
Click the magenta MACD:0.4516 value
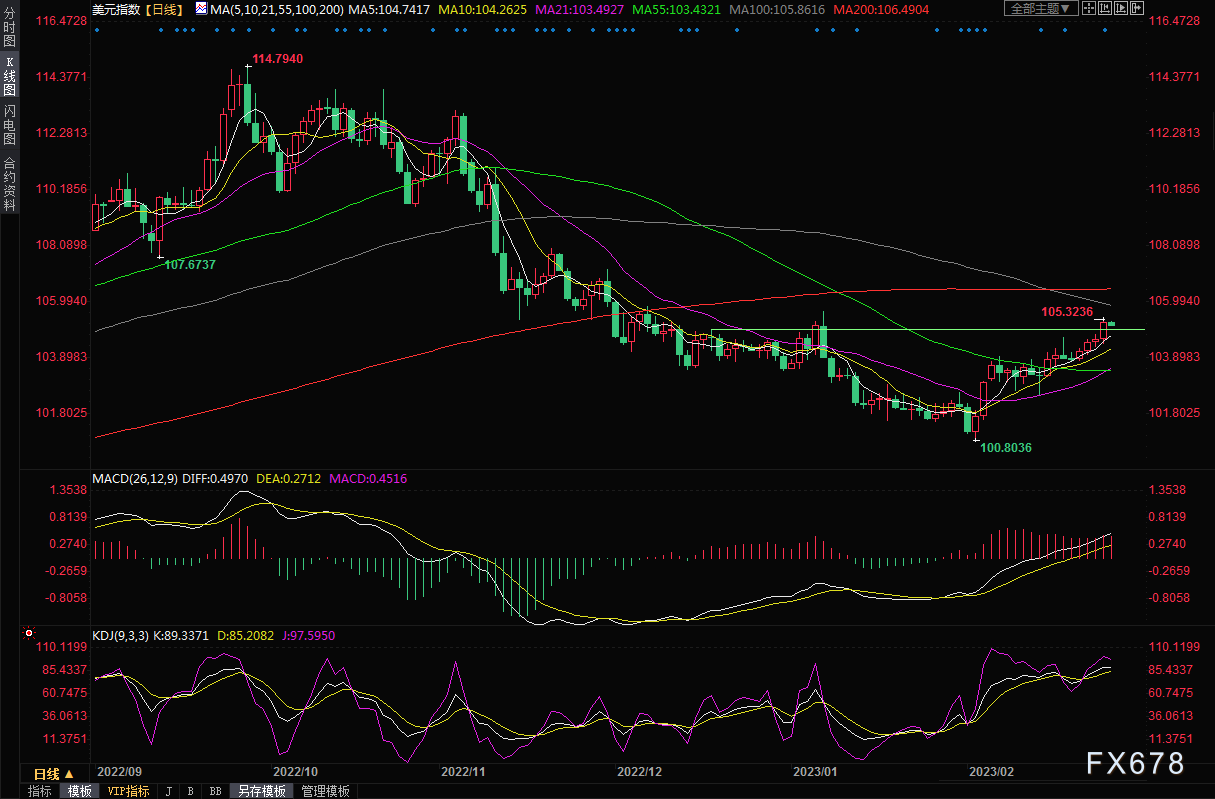[x=370, y=479]
